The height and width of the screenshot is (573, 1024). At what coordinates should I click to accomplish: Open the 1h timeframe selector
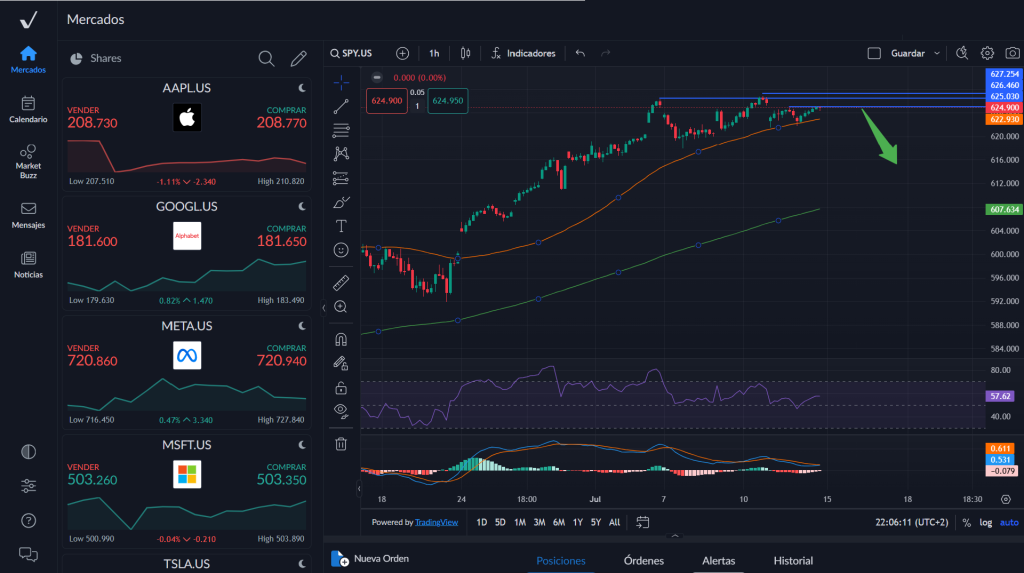tap(434, 54)
